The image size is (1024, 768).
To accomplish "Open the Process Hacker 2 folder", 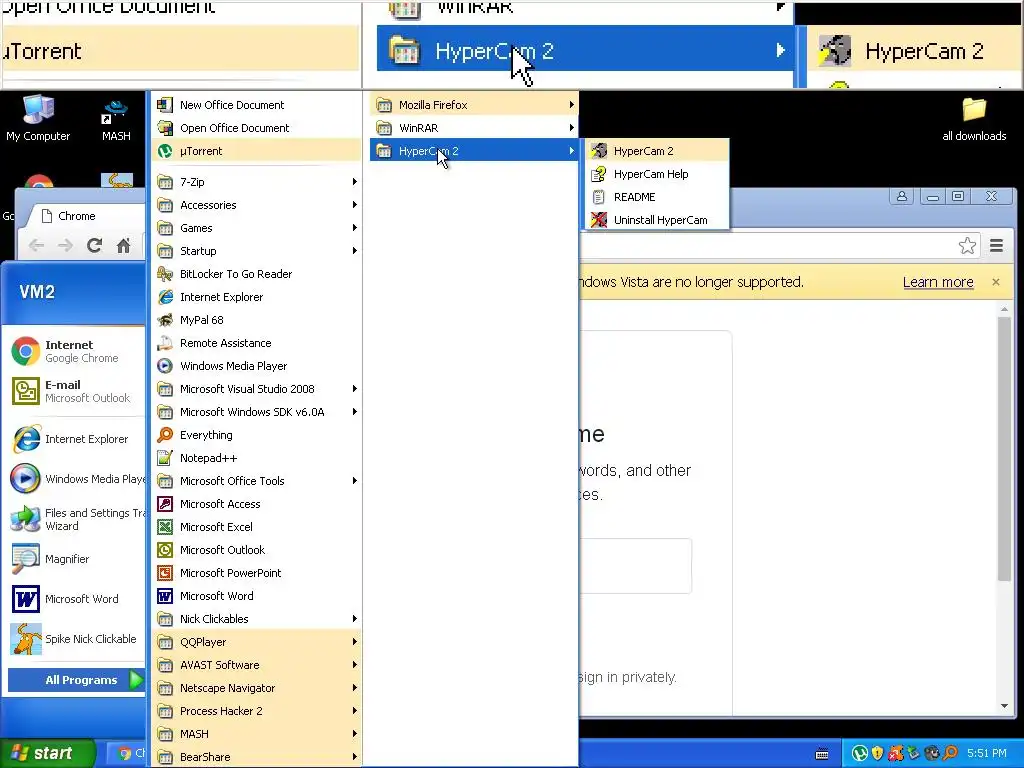I will (257, 711).
